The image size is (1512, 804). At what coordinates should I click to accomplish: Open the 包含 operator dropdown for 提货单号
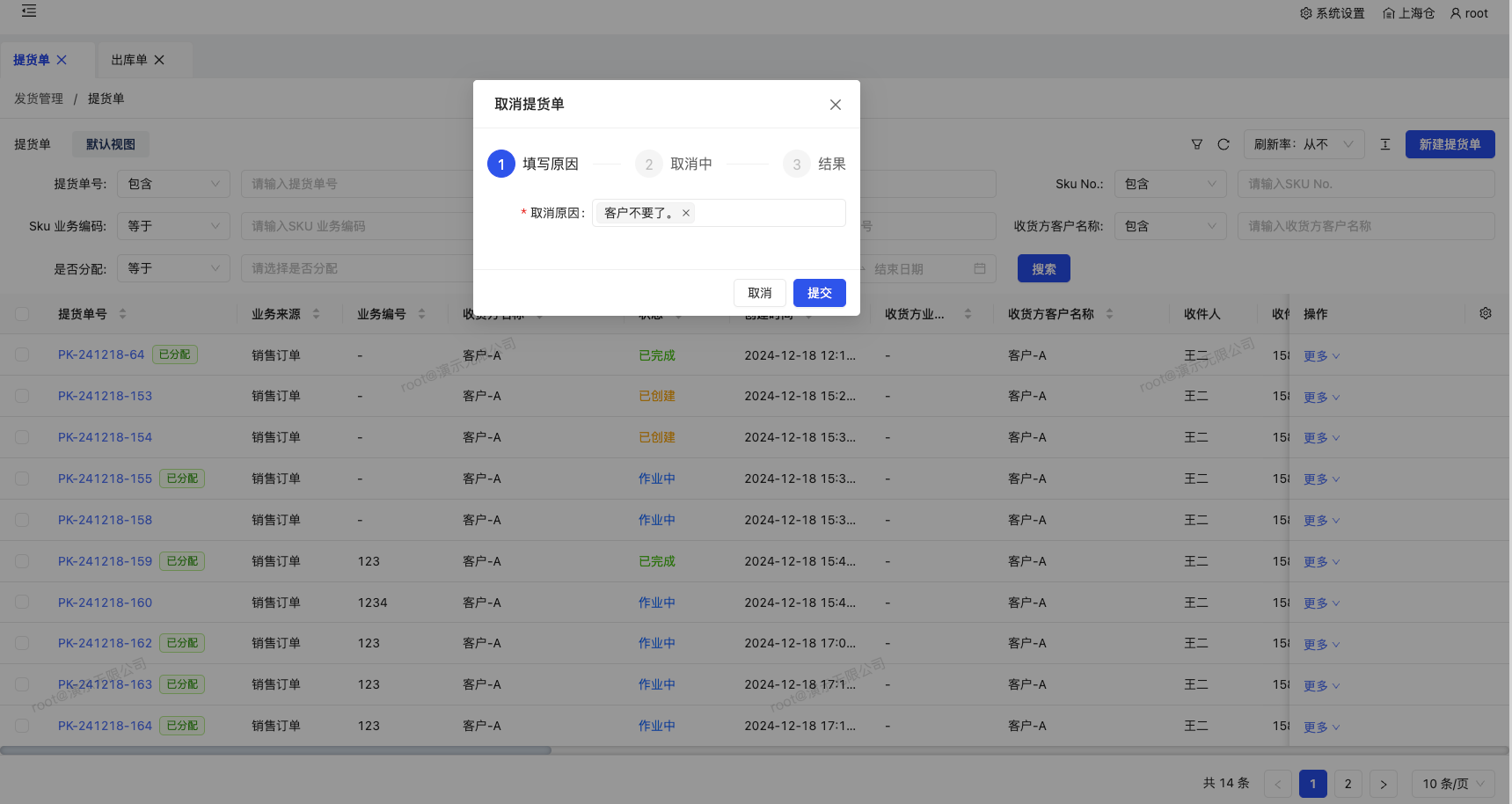tap(173, 183)
